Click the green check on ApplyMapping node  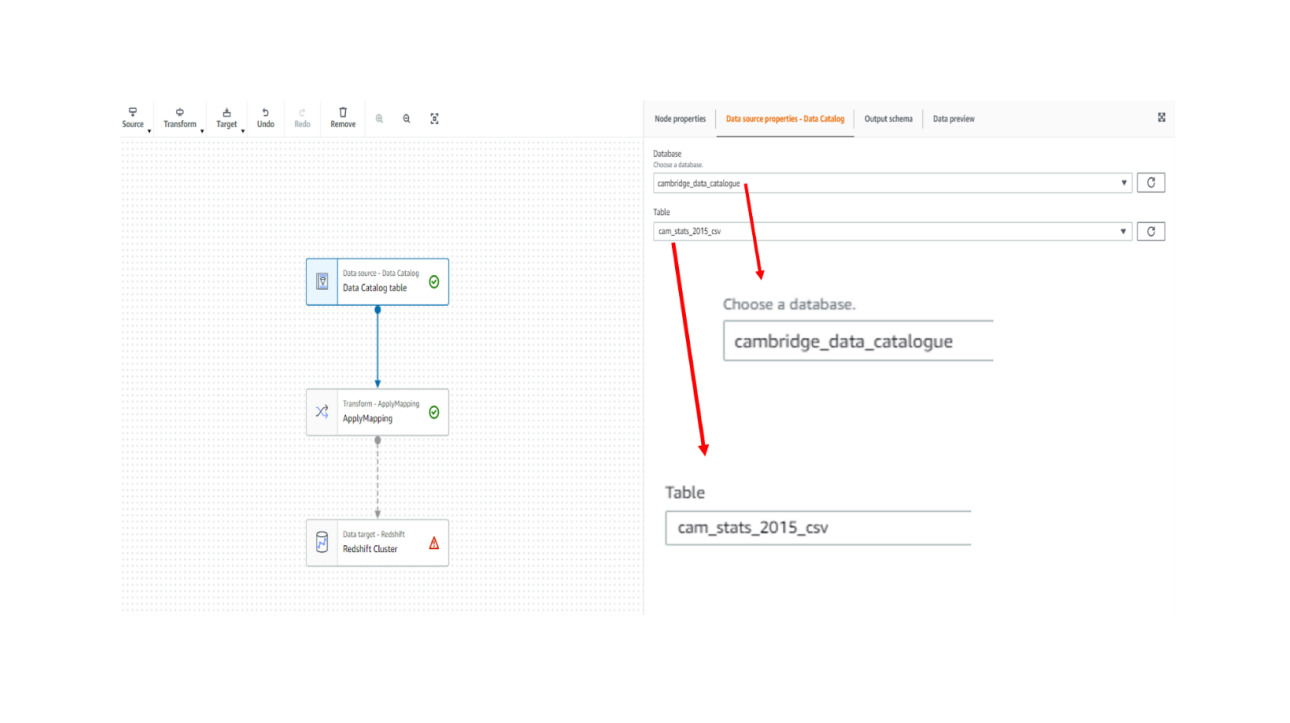tap(434, 412)
